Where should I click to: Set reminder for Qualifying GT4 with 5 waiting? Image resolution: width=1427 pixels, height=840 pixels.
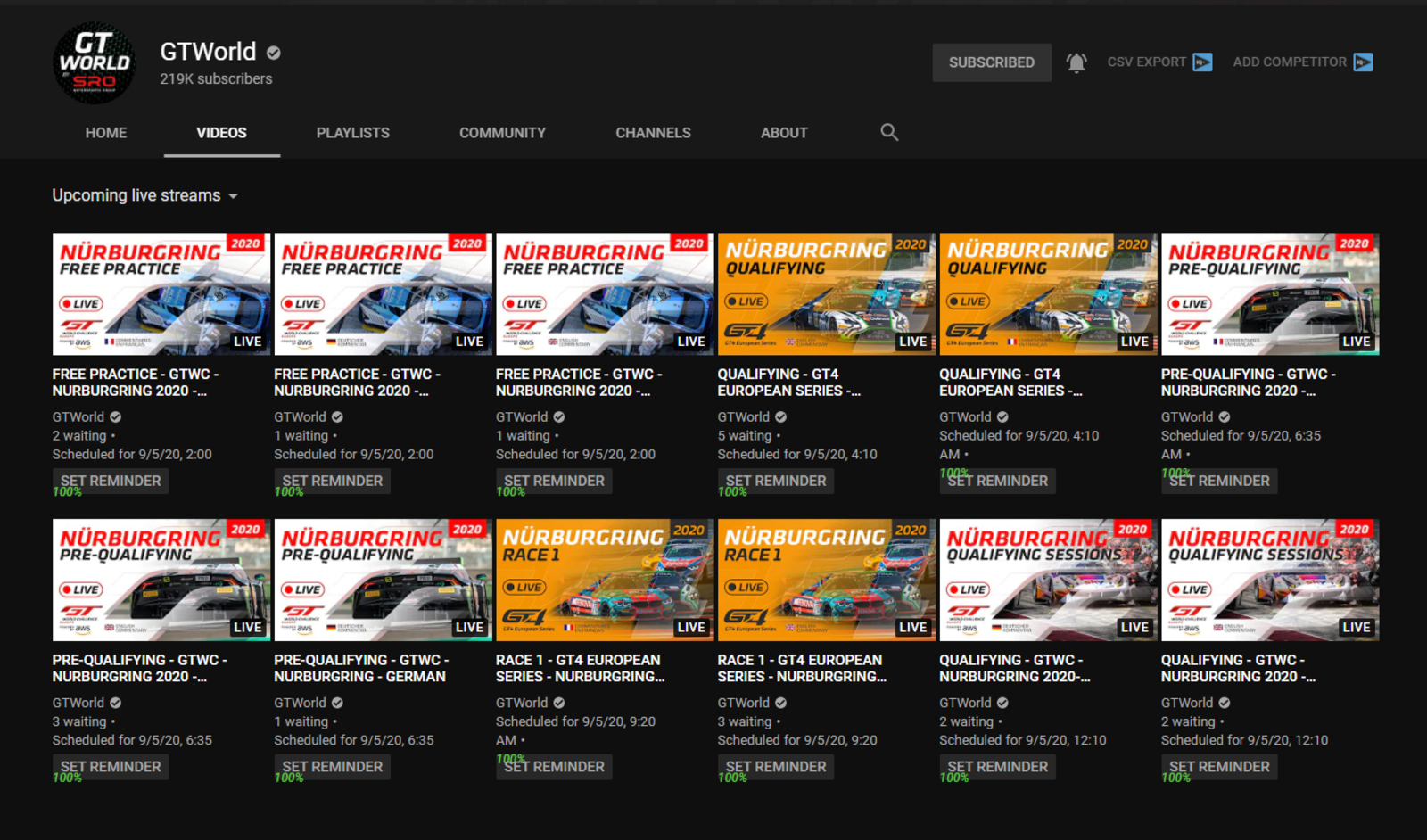pos(776,481)
